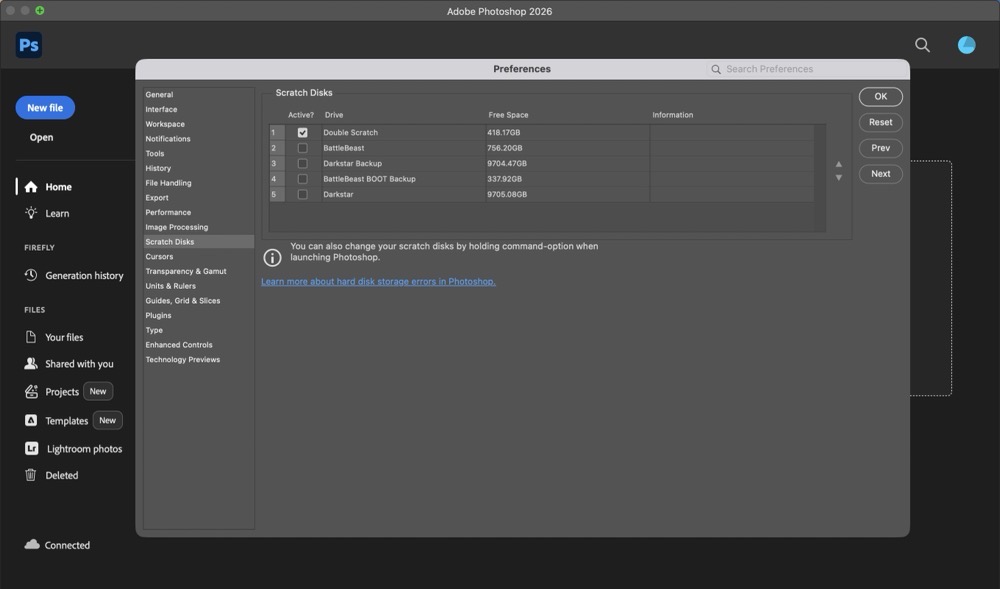Click the New badge beside Projects
This screenshot has width=1000, height=589.
[x=98, y=391]
